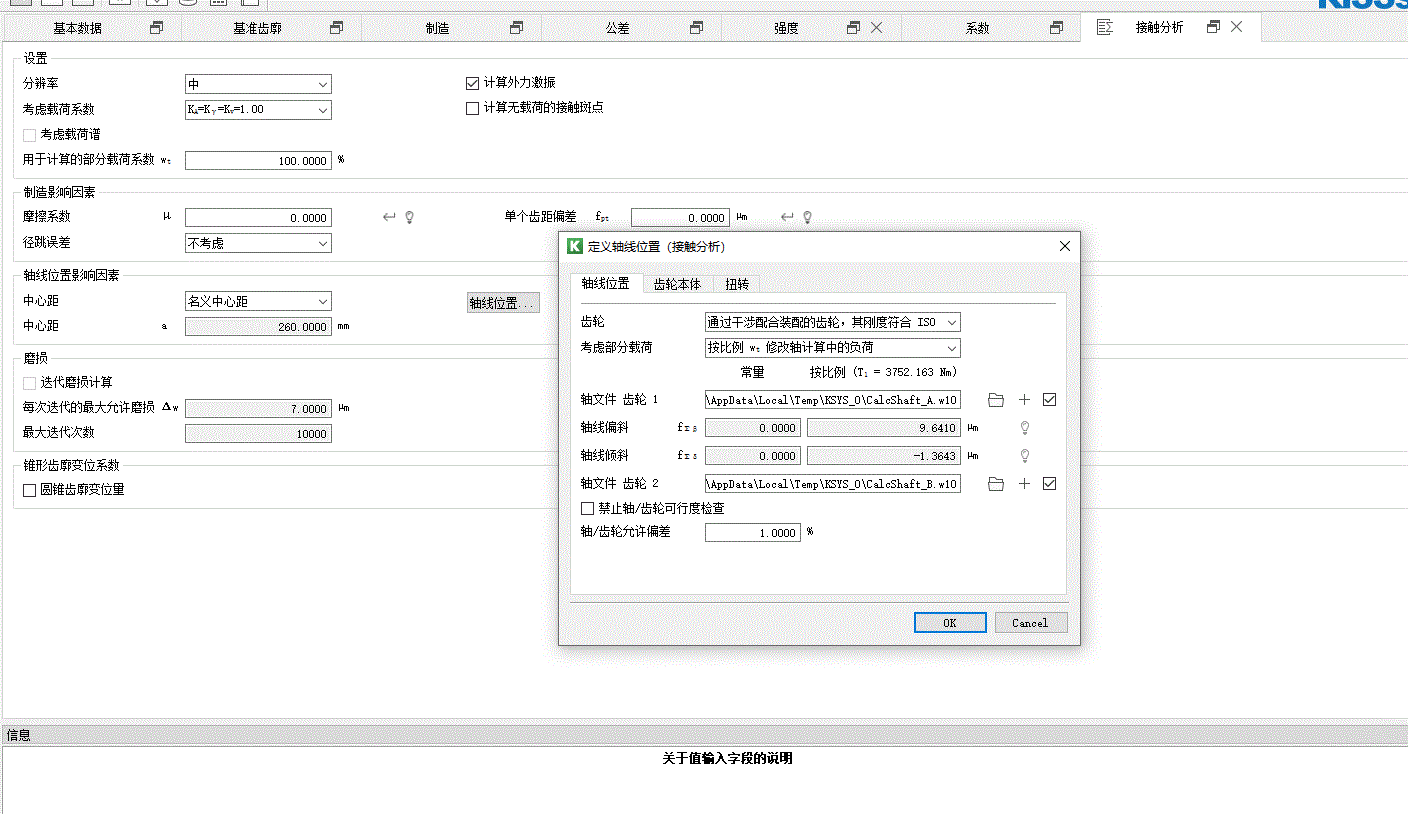Tick the 计算无载荷的接触斑点 checkbox
1408x814 pixels.
(473, 108)
